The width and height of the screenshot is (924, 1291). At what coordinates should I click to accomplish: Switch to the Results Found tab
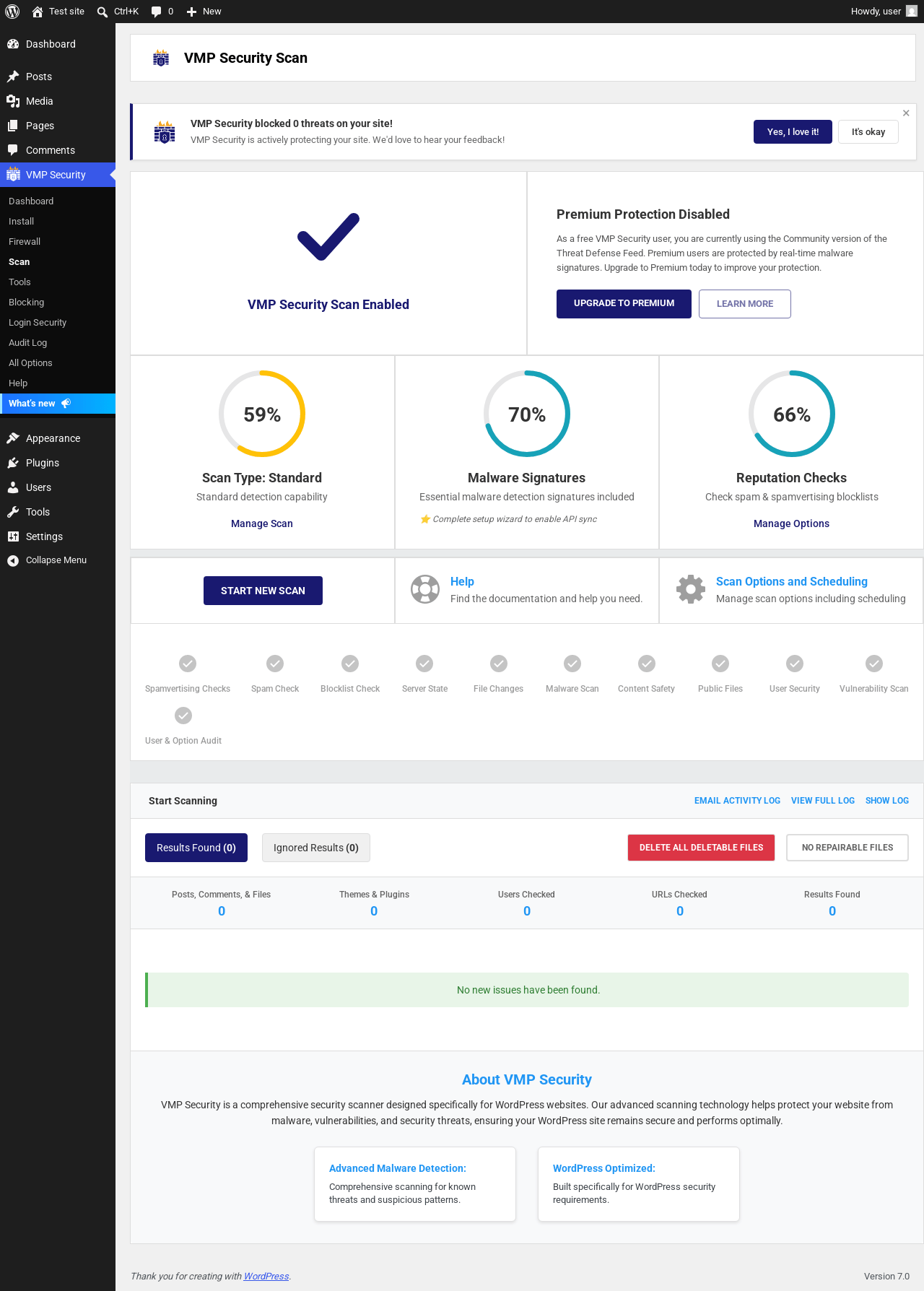click(196, 848)
